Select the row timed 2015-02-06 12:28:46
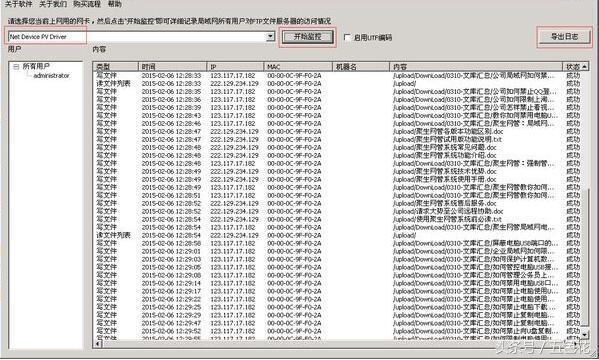The height and width of the screenshot is (360, 599). [337, 124]
